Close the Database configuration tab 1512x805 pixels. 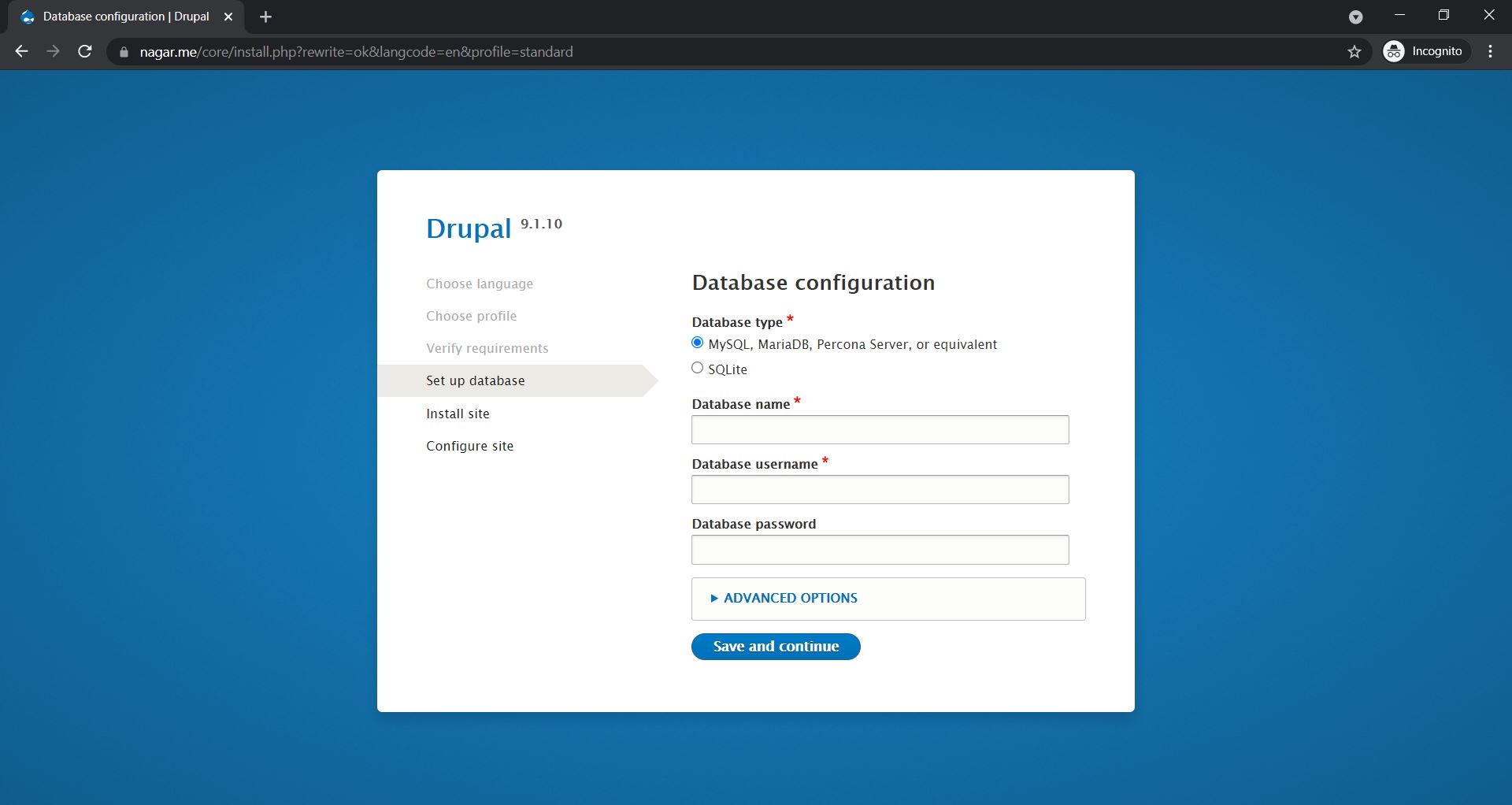click(x=229, y=16)
